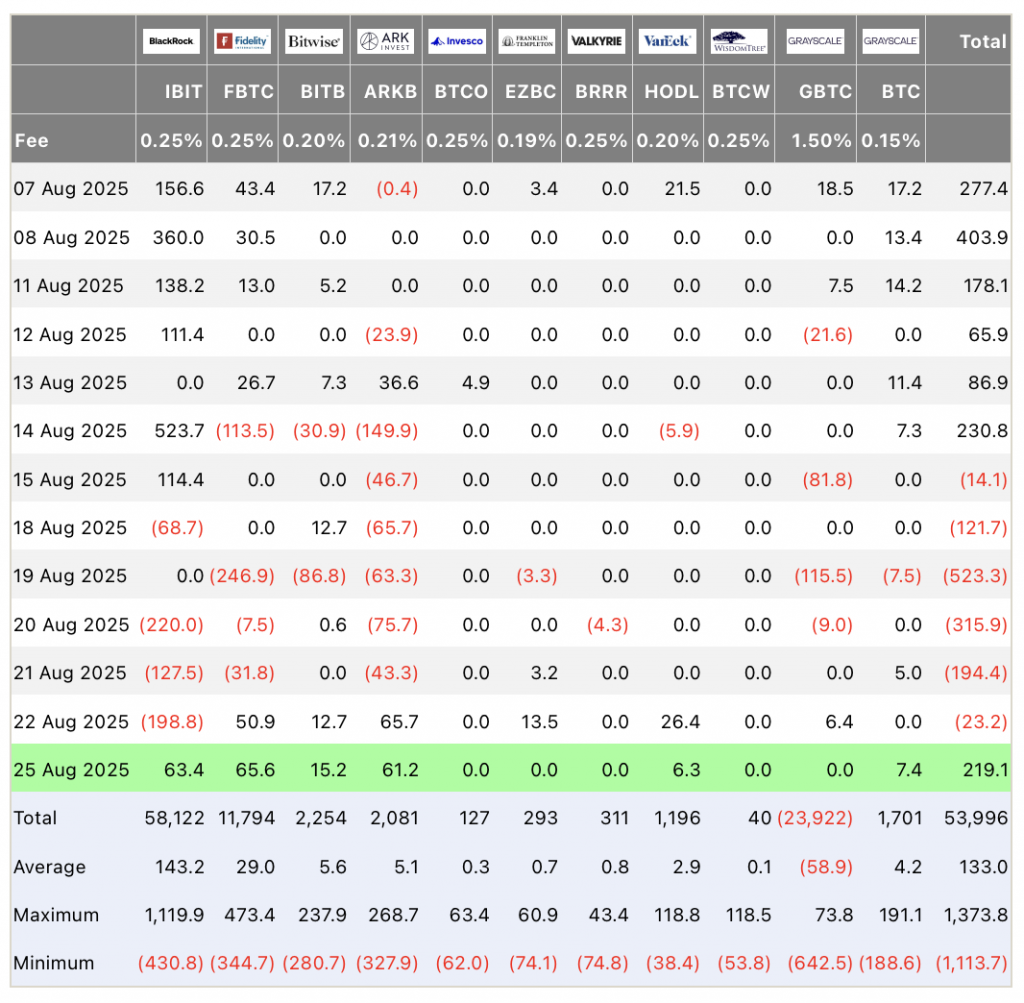Click the Fidelity logo
The image size is (1024, 1003).
[x=242, y=41]
